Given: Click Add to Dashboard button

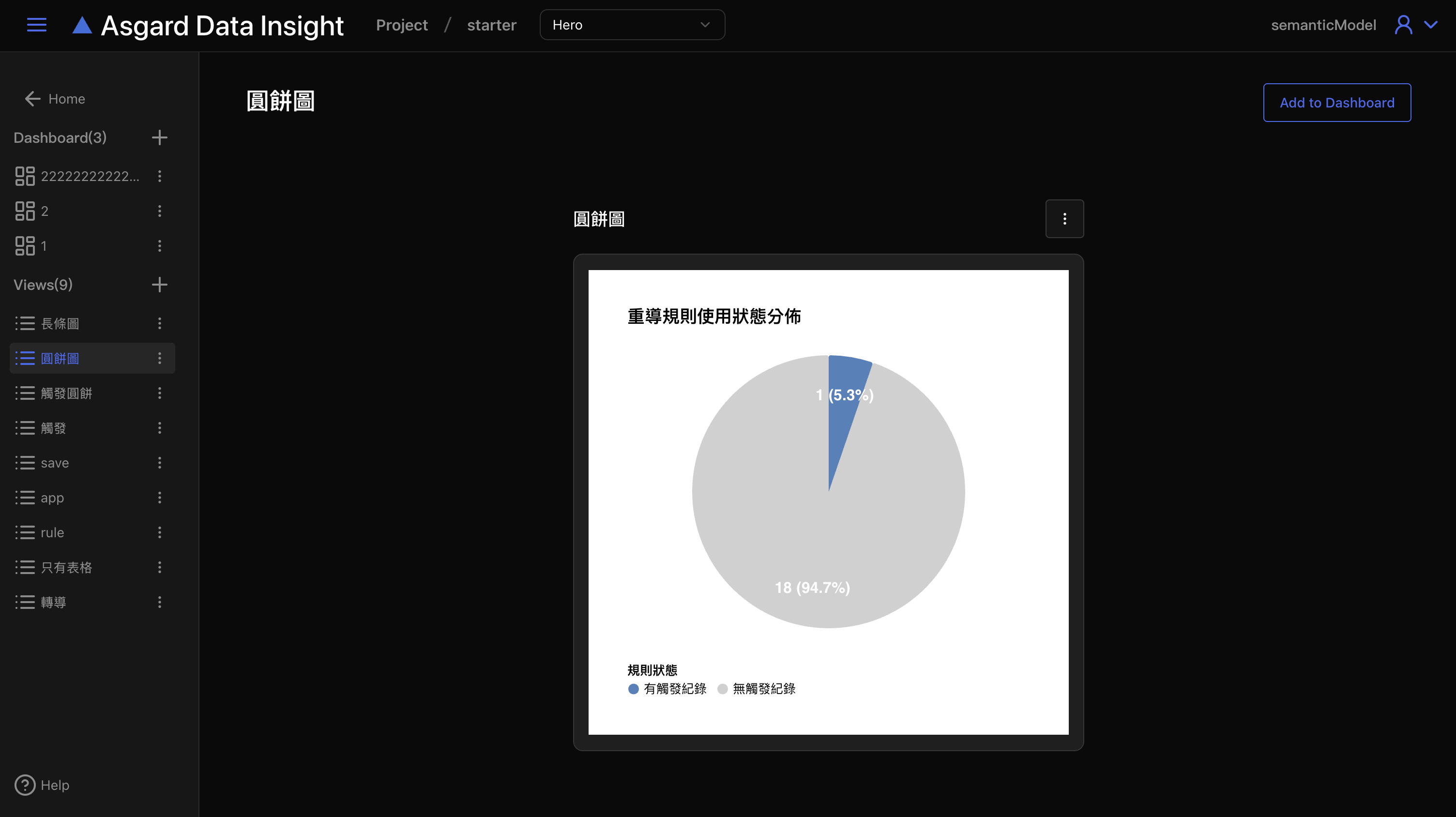Looking at the screenshot, I should coord(1337,102).
